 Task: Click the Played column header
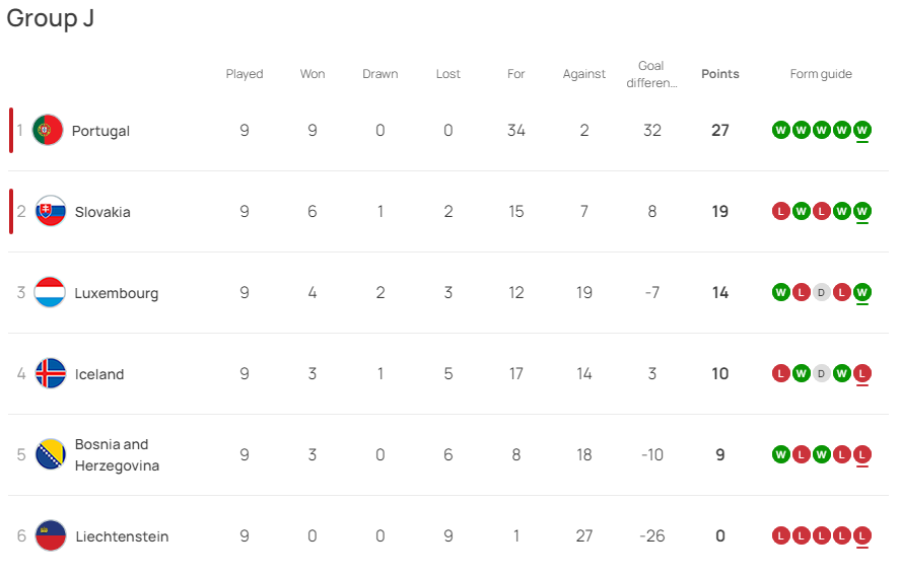point(244,73)
